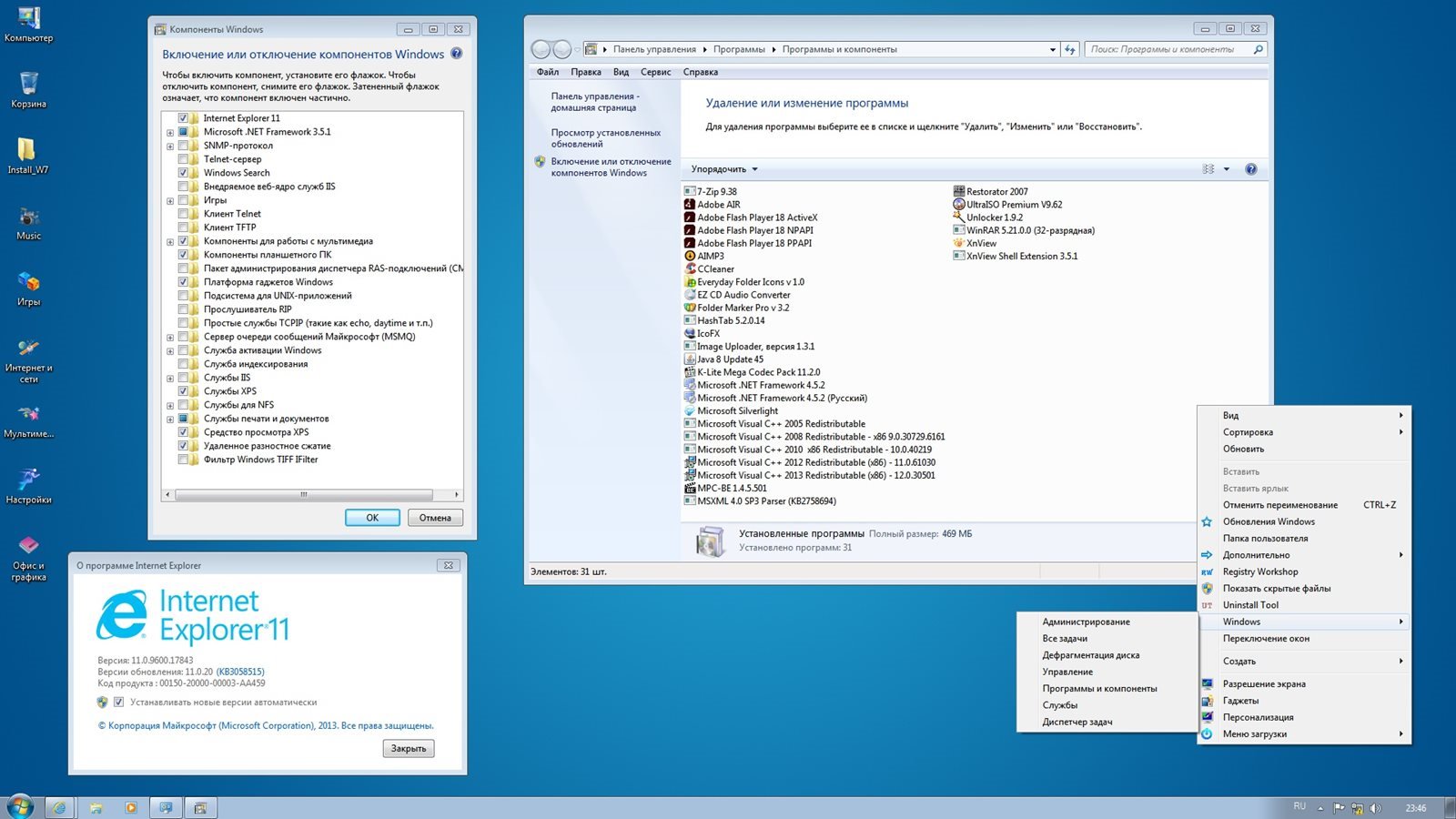Image resolution: width=1456 pixels, height=819 pixels.
Task: Select Персонализация in the context menu
Action: click(1304, 717)
